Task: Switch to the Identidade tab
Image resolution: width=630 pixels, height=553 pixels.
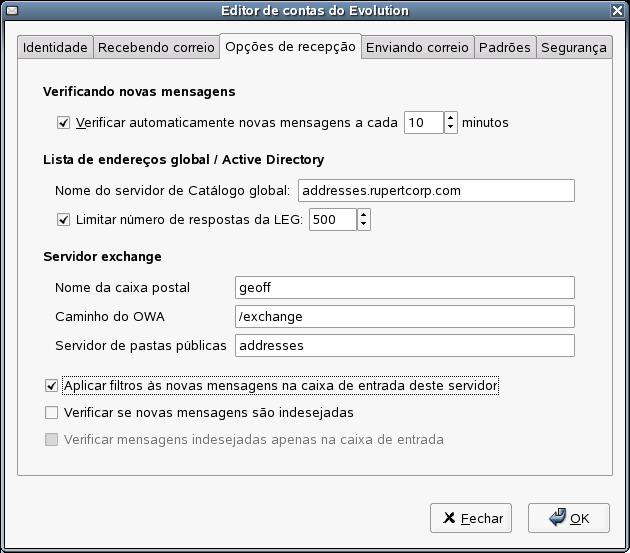Action: (x=55, y=47)
